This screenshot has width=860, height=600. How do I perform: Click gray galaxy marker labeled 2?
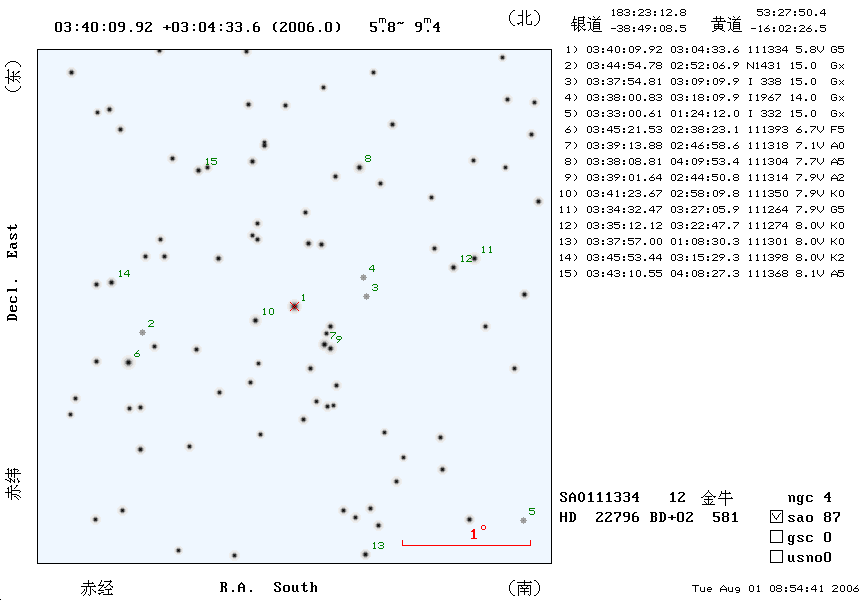point(143,332)
